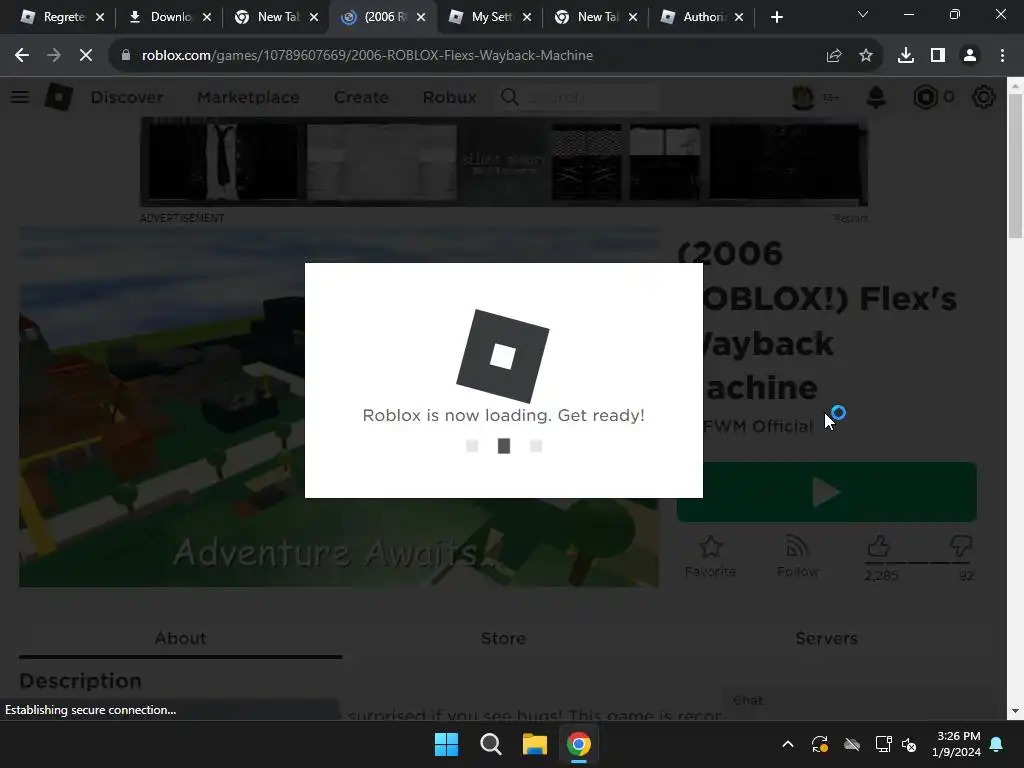Expand the tab search dropdown arrow
The image size is (1024, 768).
point(863,14)
